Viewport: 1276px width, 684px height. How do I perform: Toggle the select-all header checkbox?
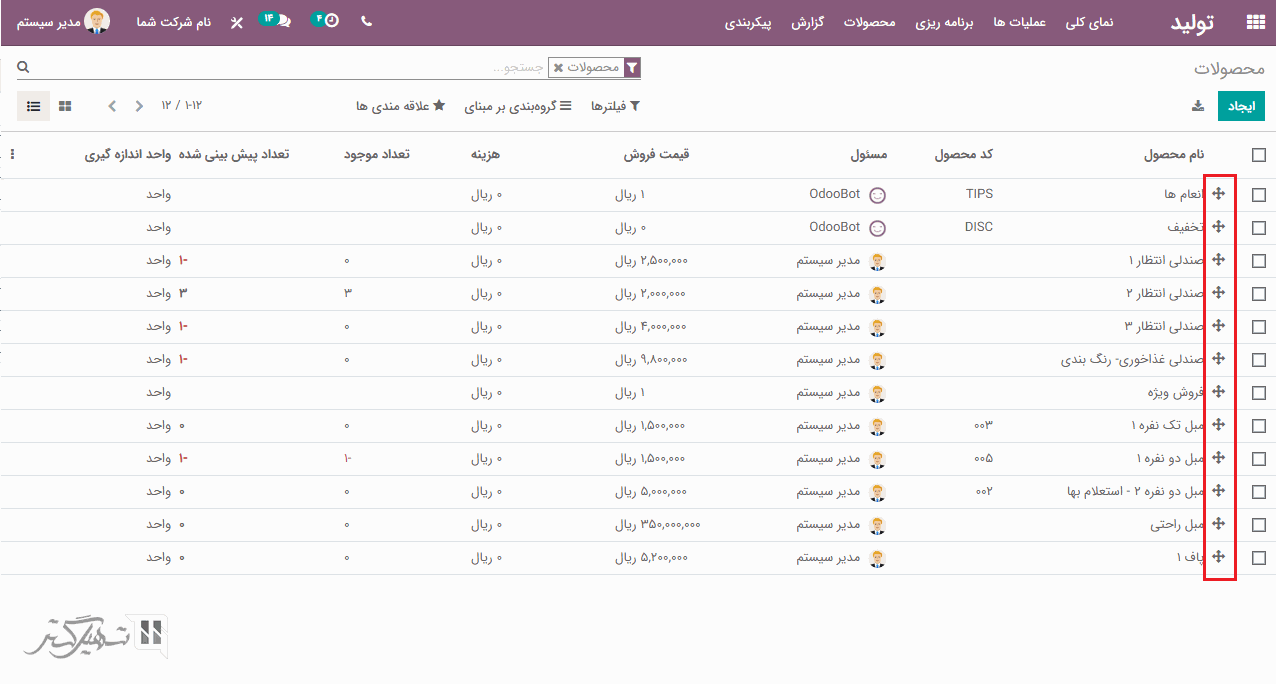[x=1259, y=155]
